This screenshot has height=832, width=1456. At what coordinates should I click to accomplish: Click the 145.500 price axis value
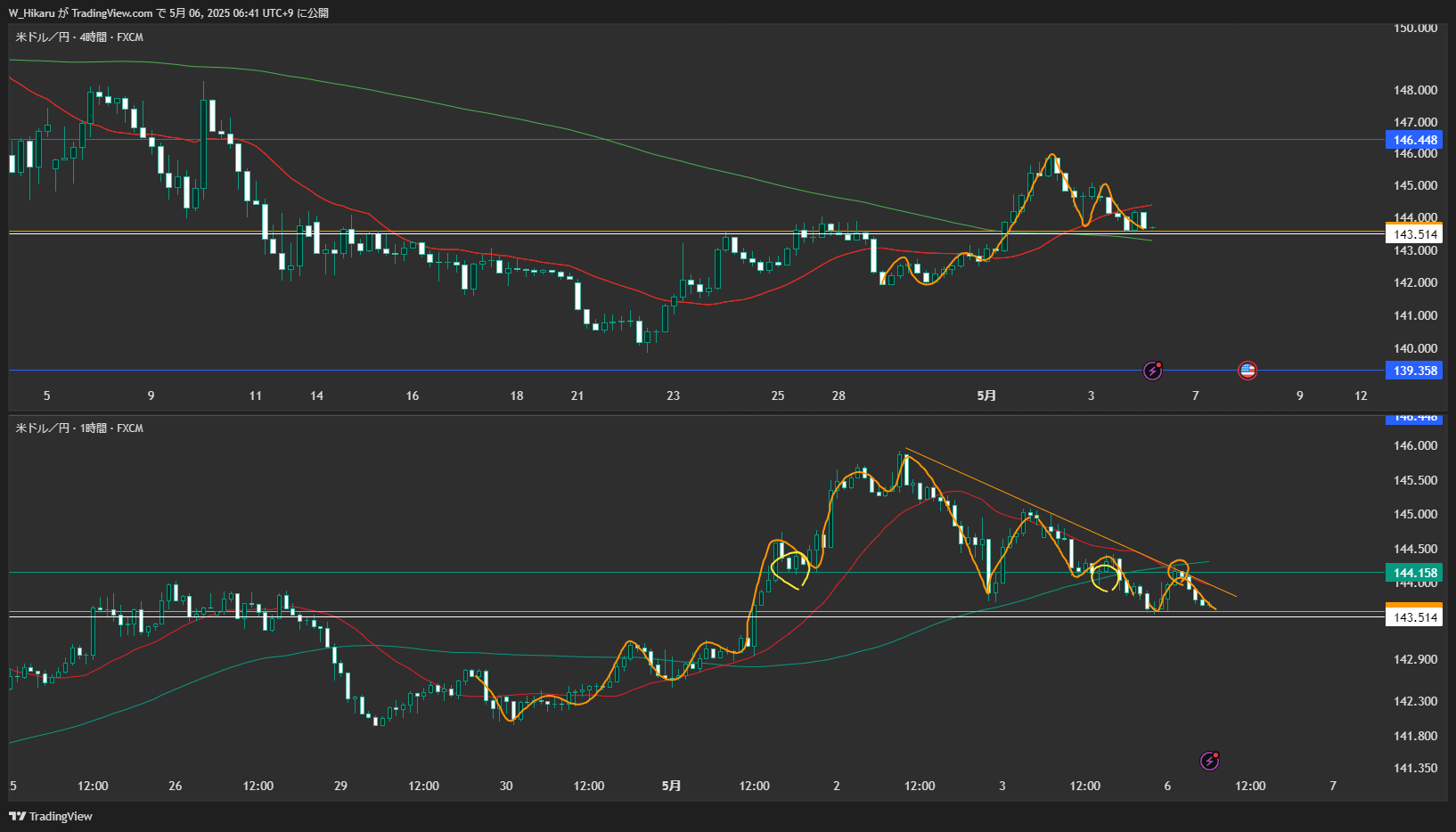[x=1415, y=480]
